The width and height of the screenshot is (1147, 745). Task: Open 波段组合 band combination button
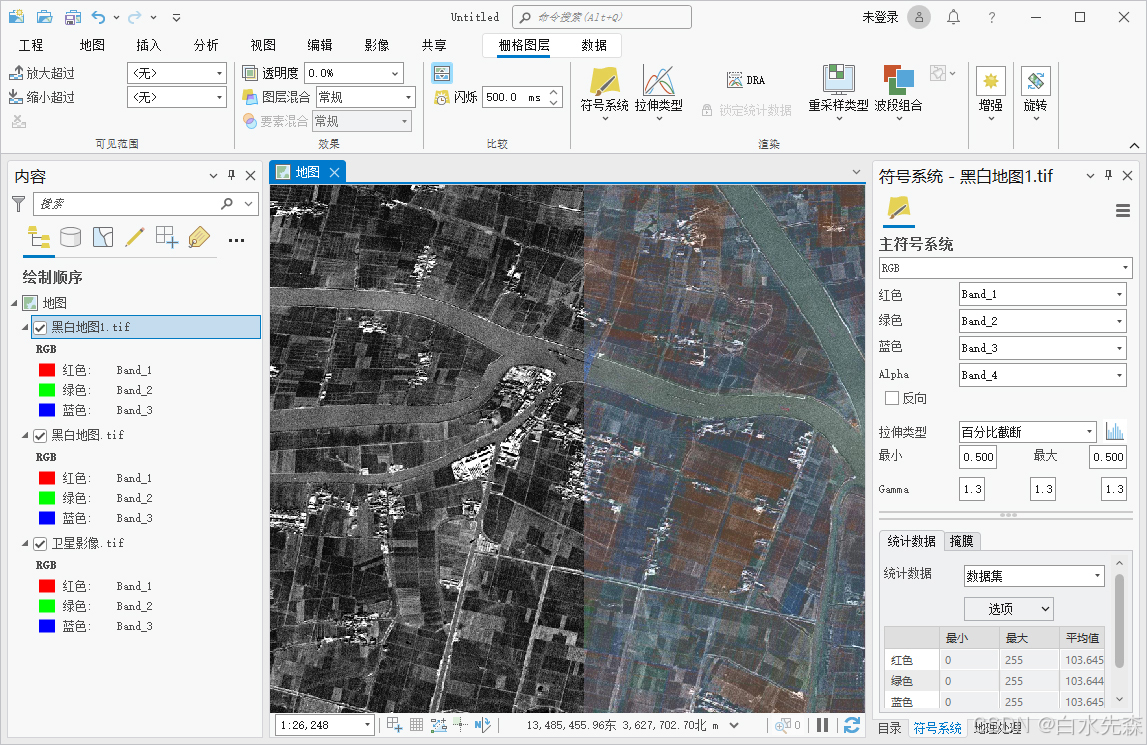coord(898,92)
